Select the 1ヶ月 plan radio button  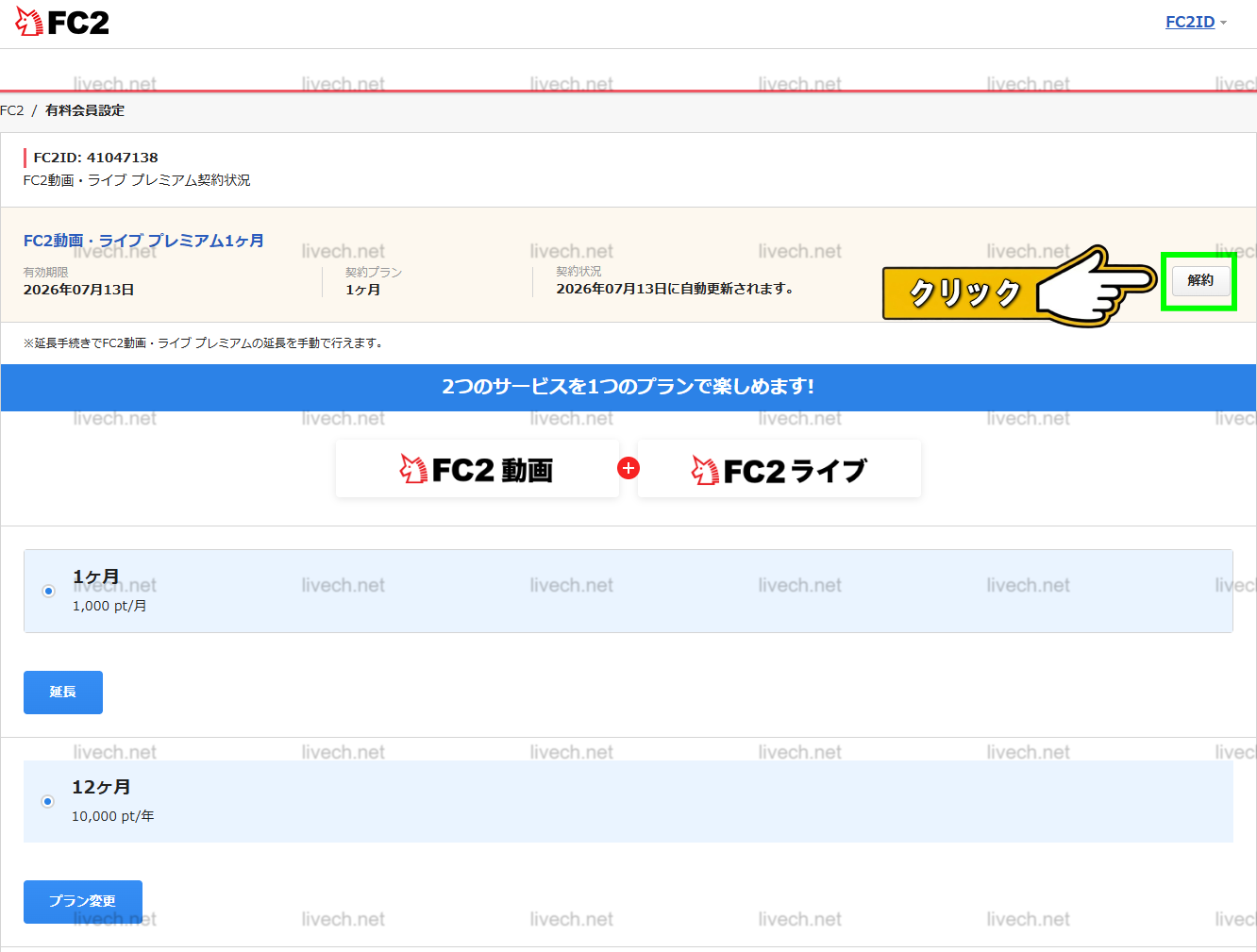point(48,591)
